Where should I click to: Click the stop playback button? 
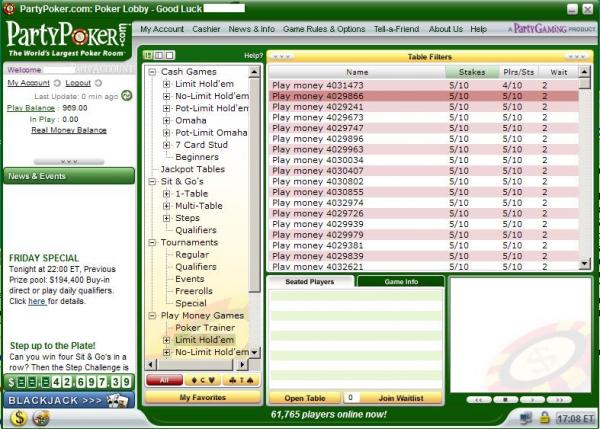click(505, 400)
